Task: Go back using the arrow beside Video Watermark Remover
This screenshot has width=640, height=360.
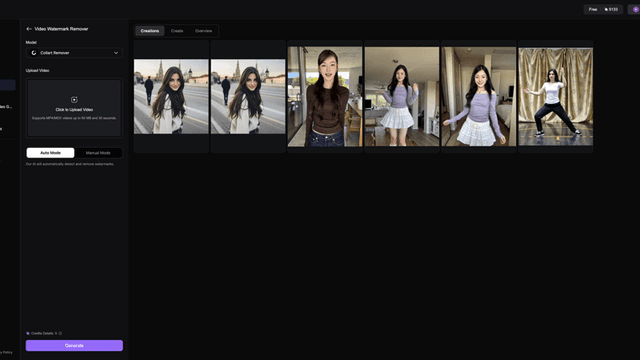Action: [x=29, y=29]
